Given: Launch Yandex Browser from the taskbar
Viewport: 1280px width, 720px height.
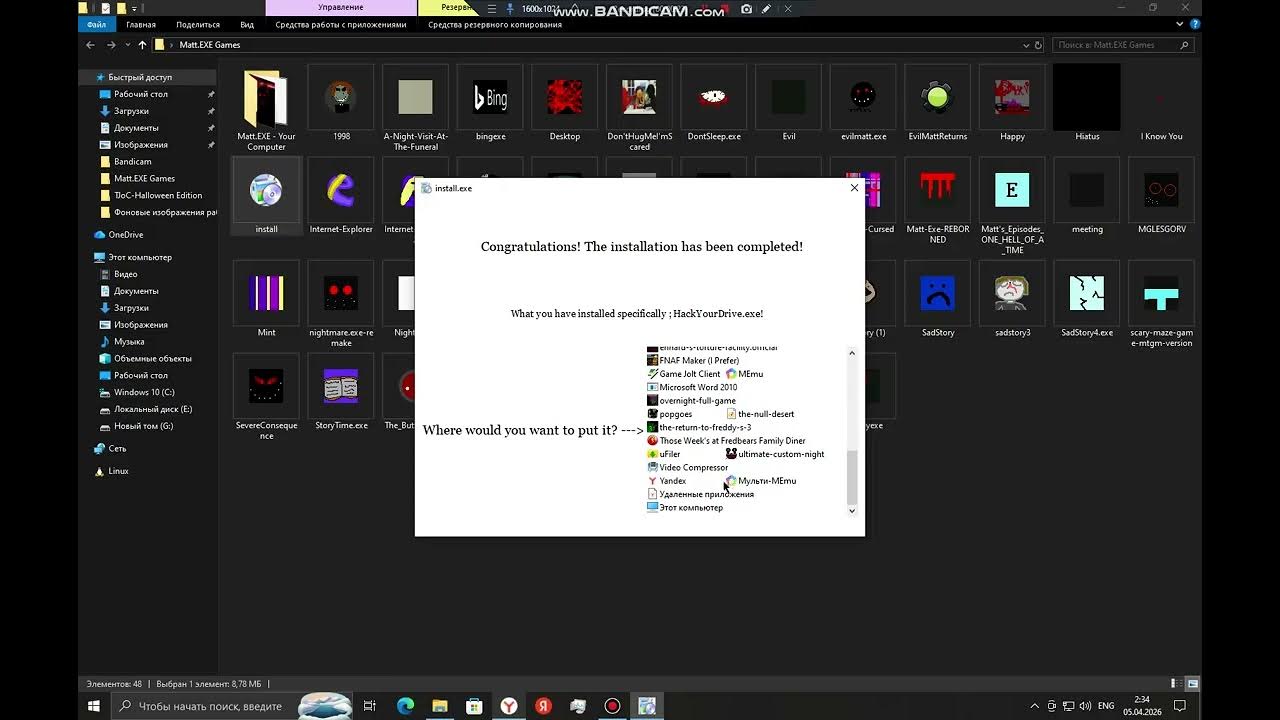Looking at the screenshot, I should 509,706.
